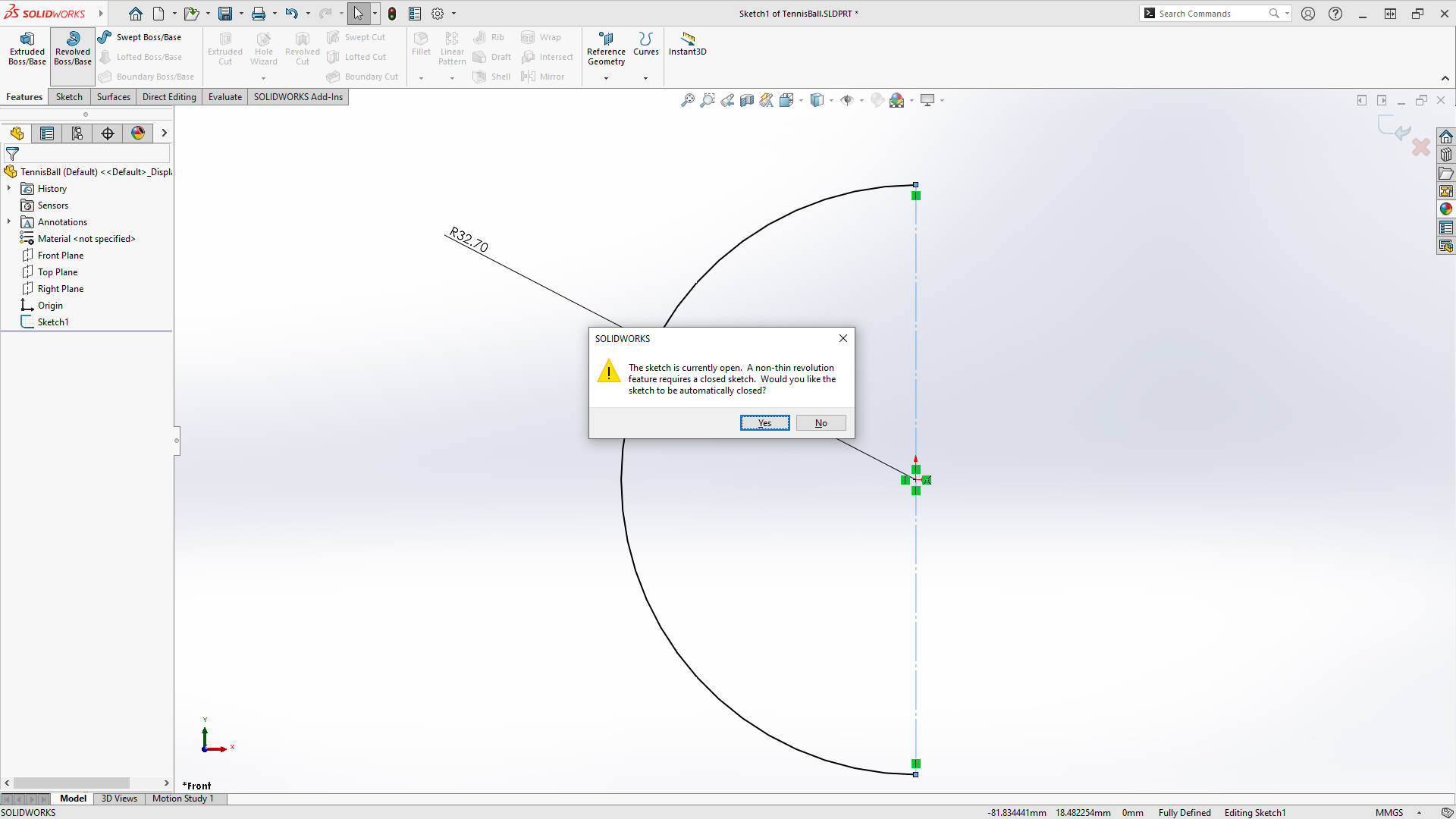The image size is (1456, 819).
Task: Toggle Edit Appearance in heads-up toolbar
Action: (897, 99)
